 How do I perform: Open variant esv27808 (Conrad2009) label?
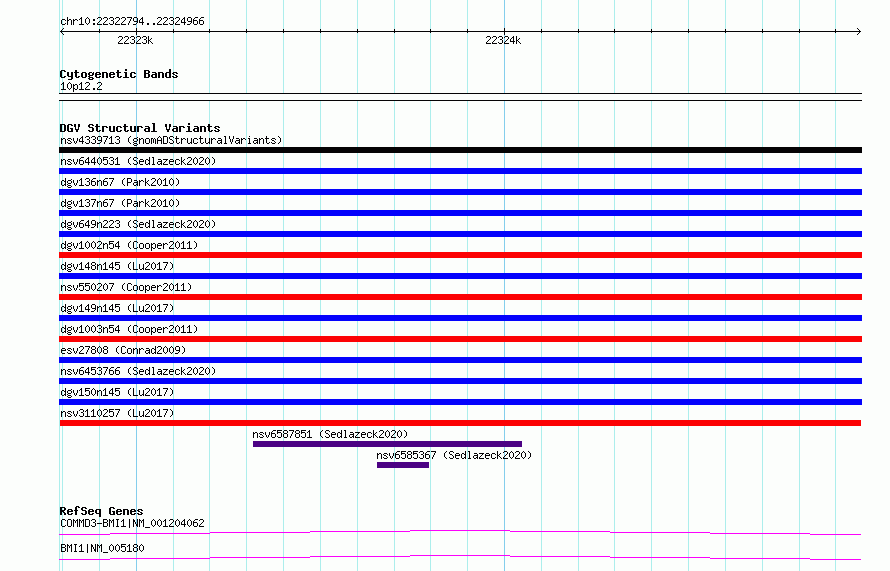click(x=123, y=350)
